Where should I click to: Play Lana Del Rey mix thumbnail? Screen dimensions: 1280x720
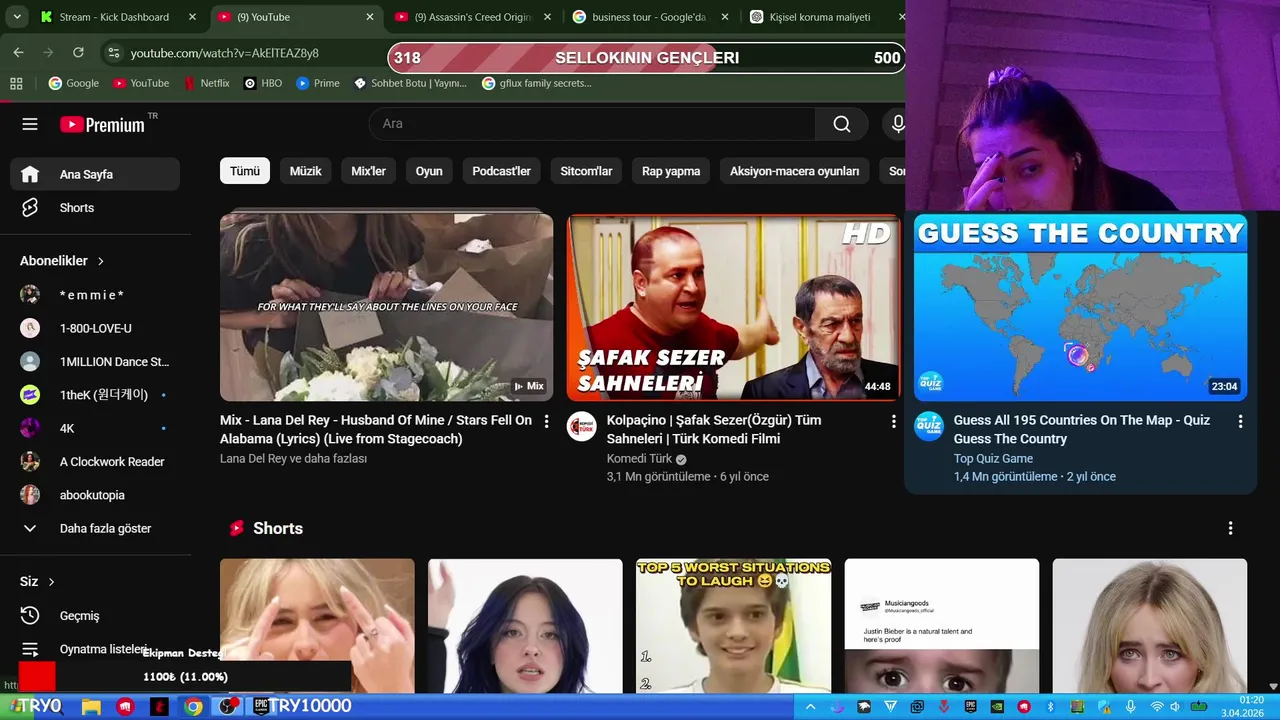pyautogui.click(x=386, y=307)
